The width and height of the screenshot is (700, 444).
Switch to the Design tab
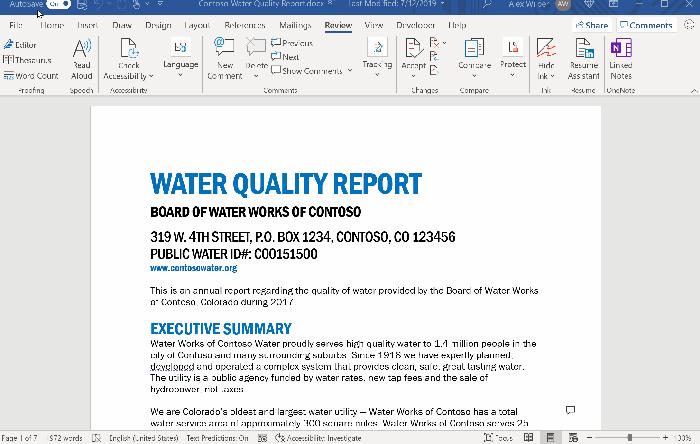158,25
